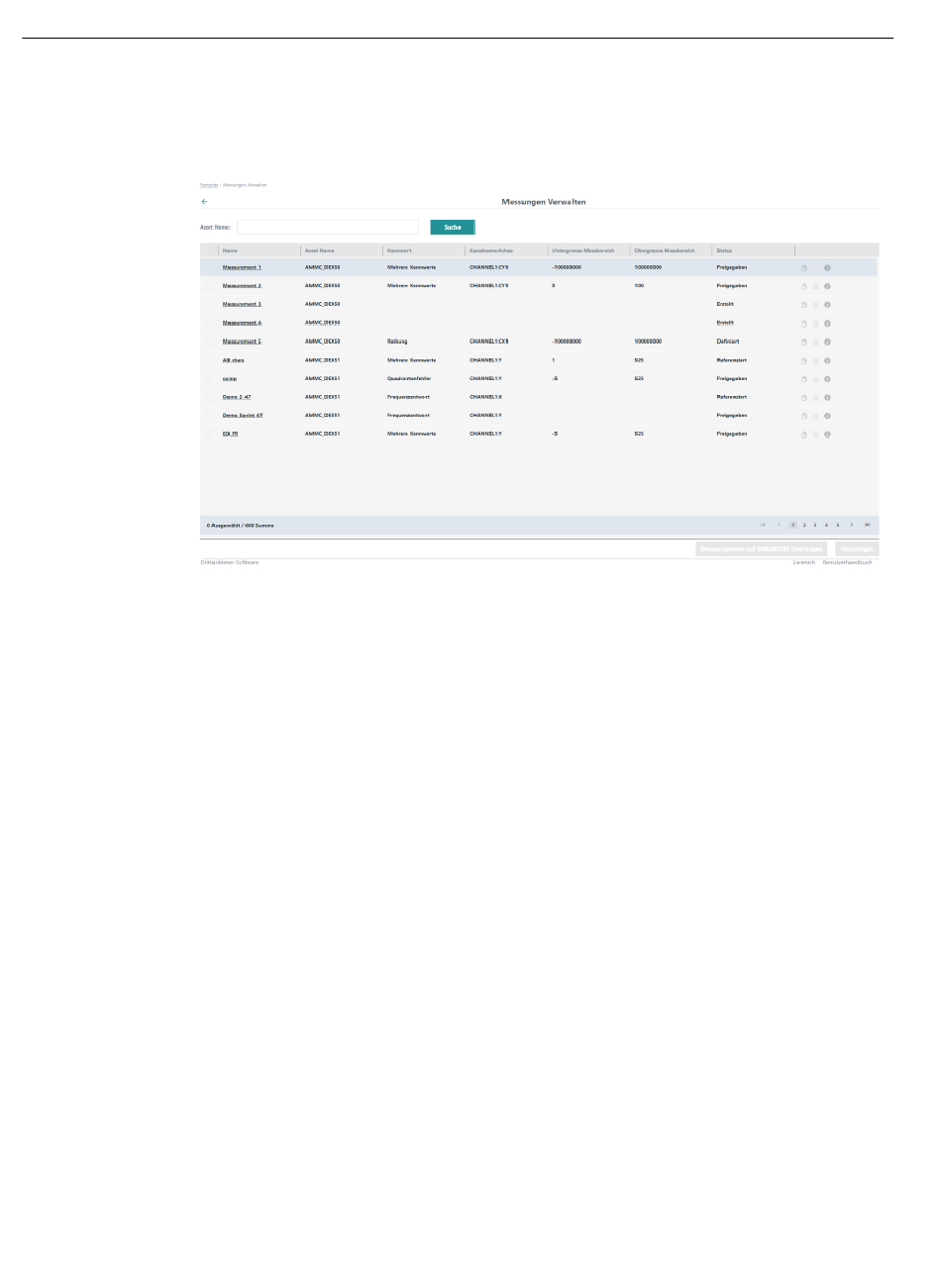The width and height of the screenshot is (941, 1288).
Task: Open the Startseite breadcrumb link
Action: (x=209, y=185)
